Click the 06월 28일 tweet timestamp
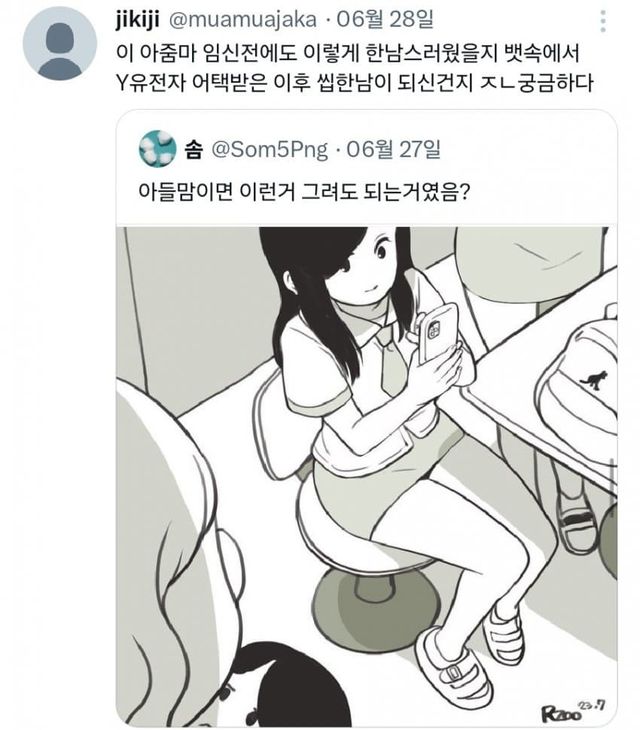The height and width of the screenshot is (730, 640). [385, 20]
